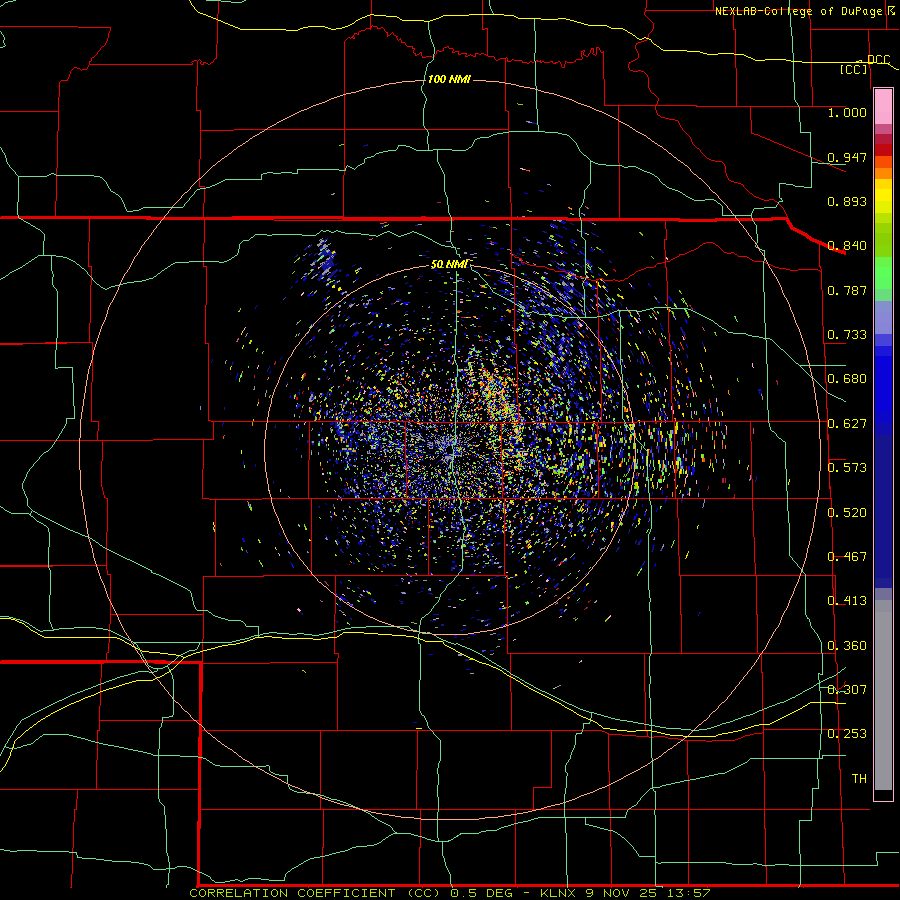Click the TH label at the legend bottom
The image size is (900, 900).
point(859,779)
